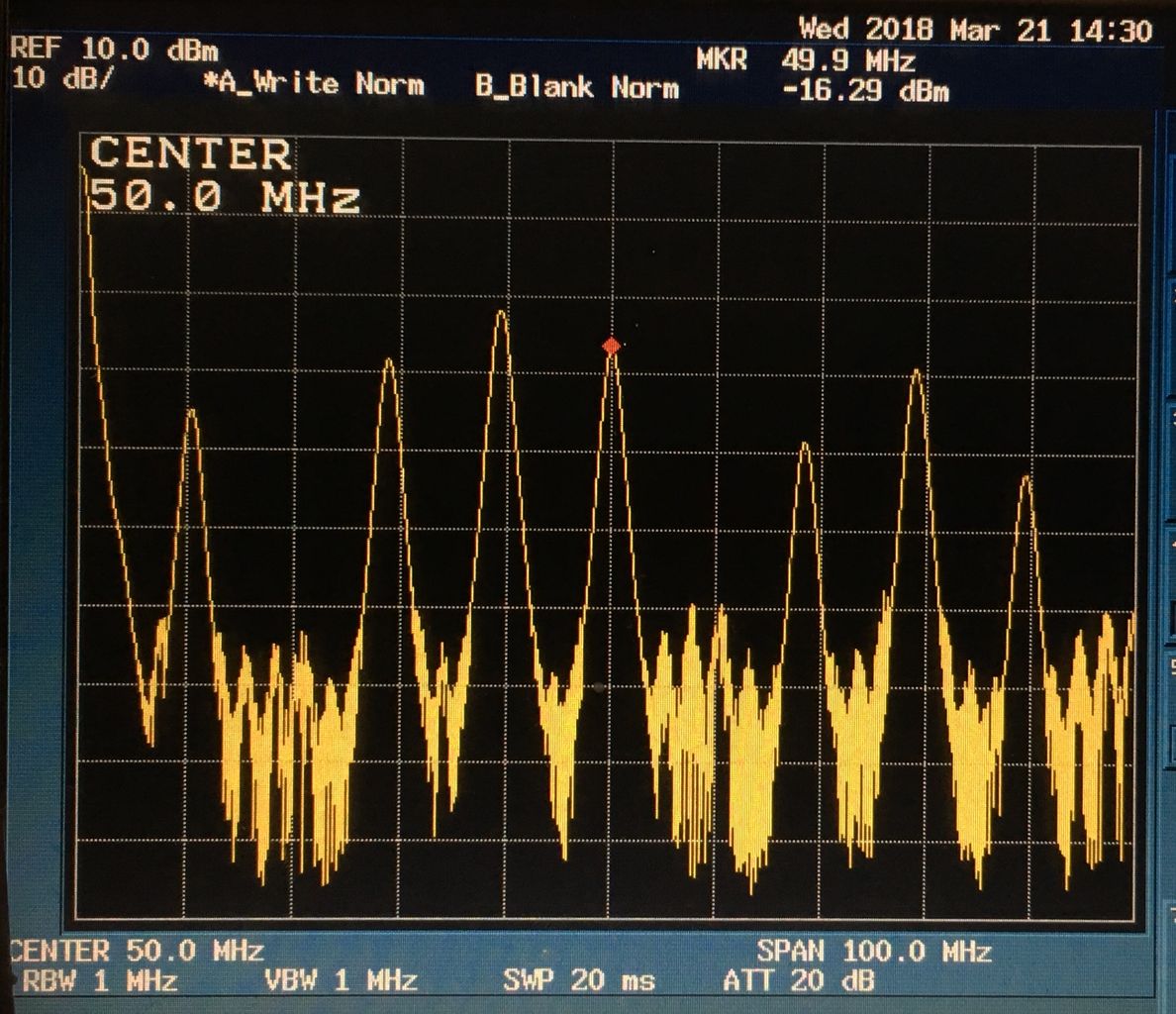Select the RBW 1 MHz readout
Screen dimensions: 1176x1014
(100, 980)
